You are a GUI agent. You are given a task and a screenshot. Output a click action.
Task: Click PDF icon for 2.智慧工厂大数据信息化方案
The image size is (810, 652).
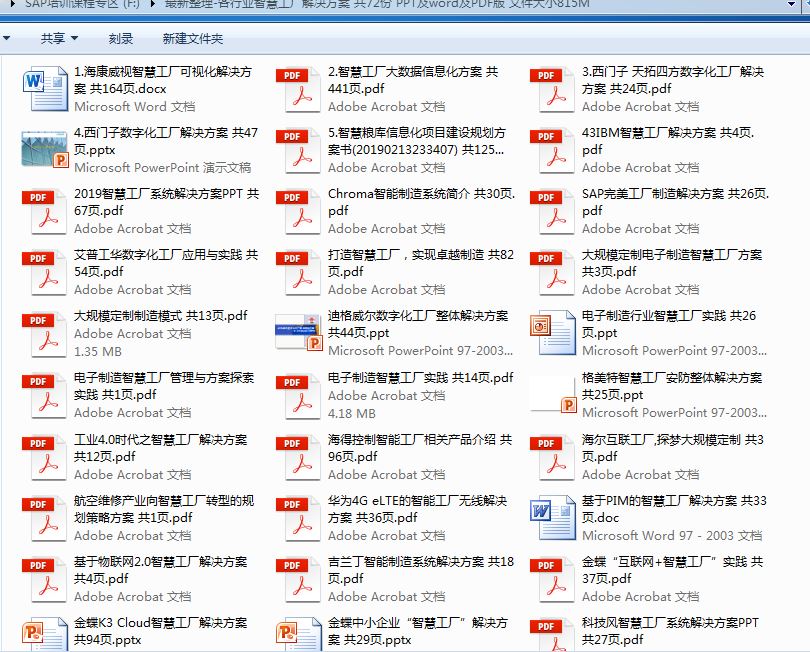click(299, 90)
